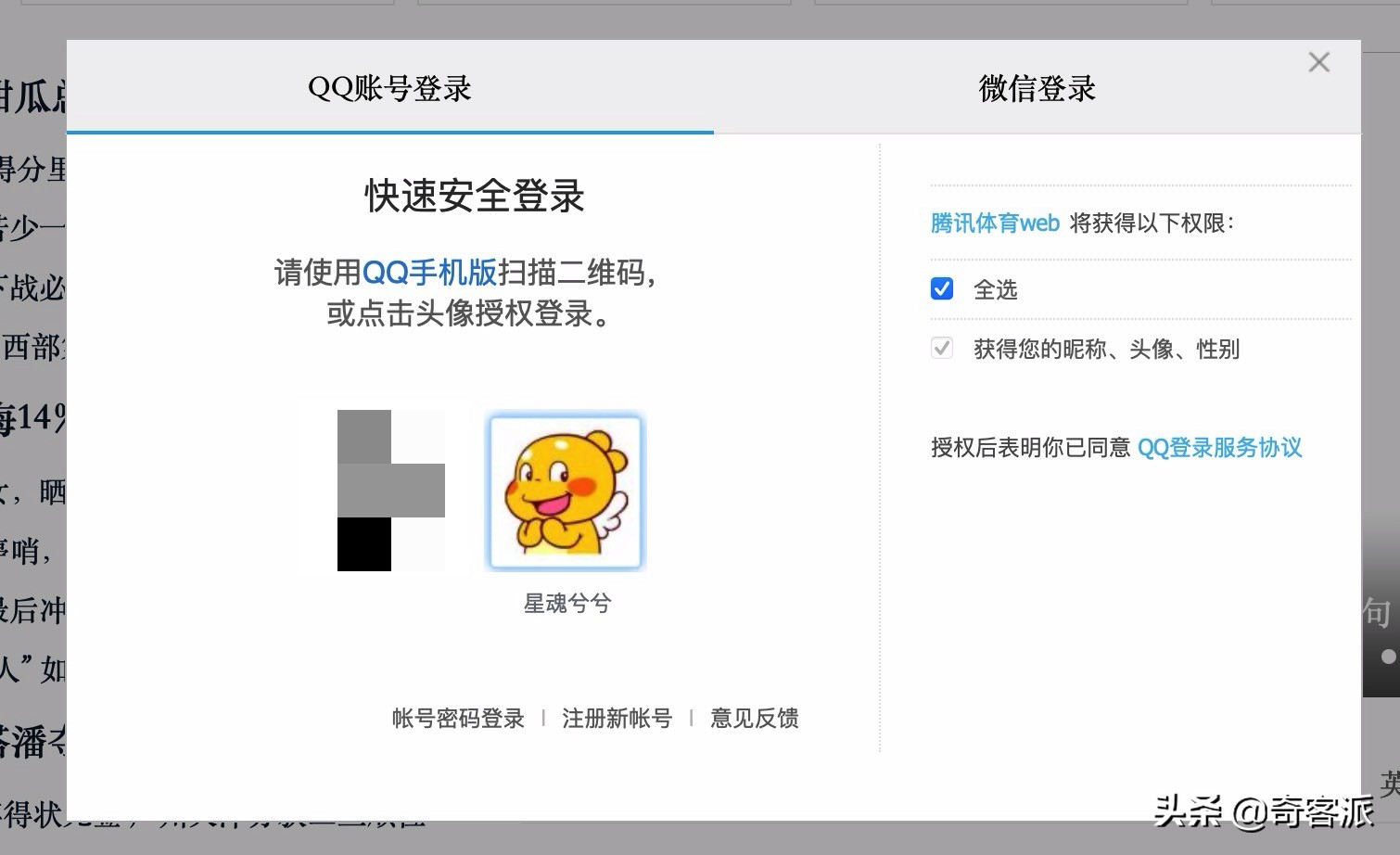Open the QQ登录服务协议 link
Image resolution: width=1400 pixels, height=855 pixels.
1219,447
